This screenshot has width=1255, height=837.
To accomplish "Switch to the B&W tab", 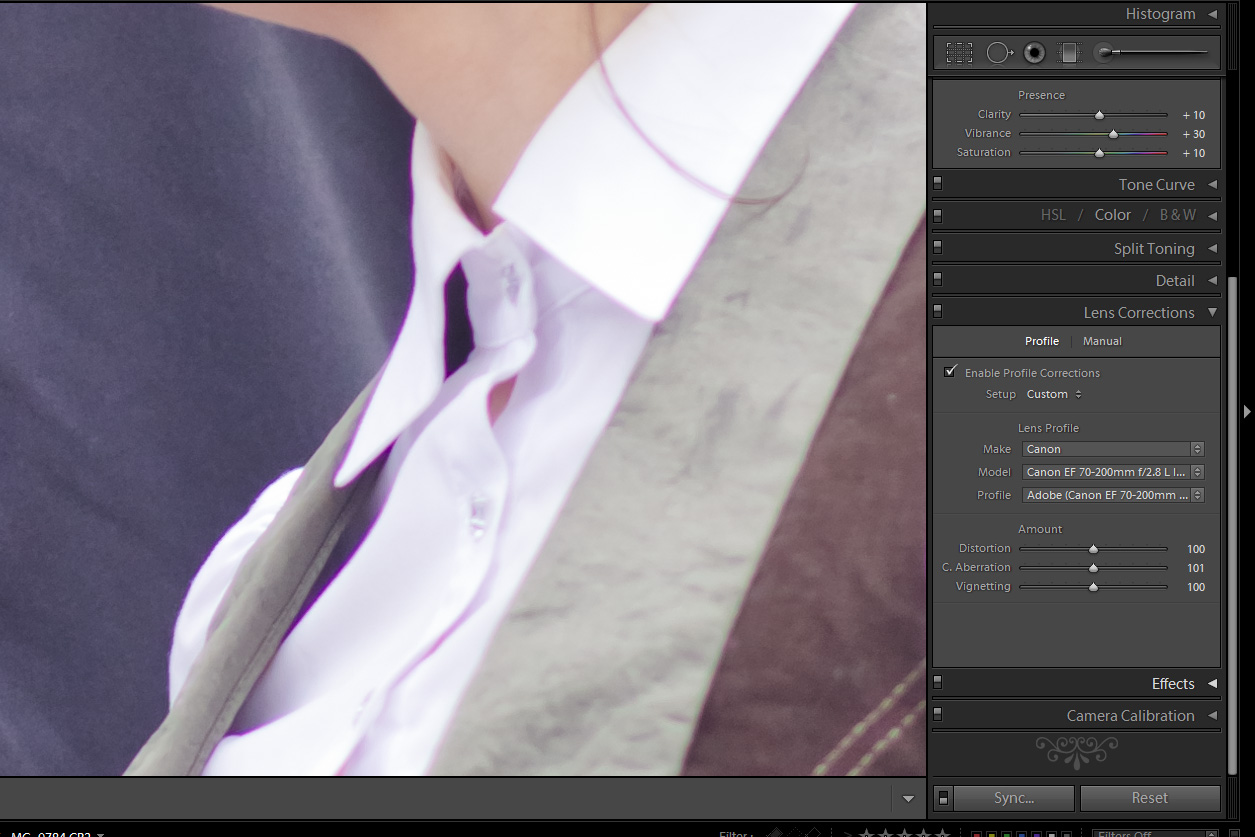I will click(x=1177, y=215).
